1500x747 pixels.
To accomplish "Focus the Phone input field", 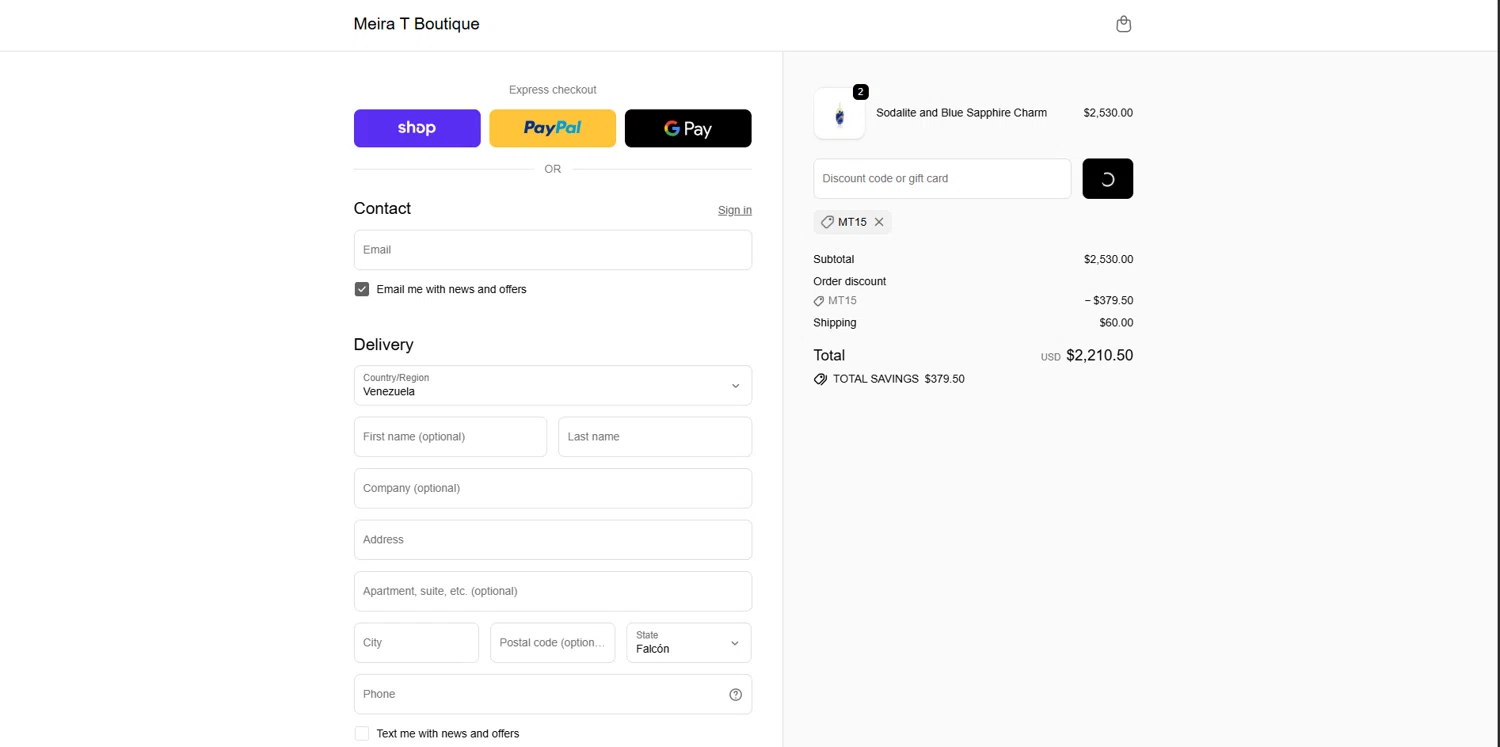I will tap(553, 694).
